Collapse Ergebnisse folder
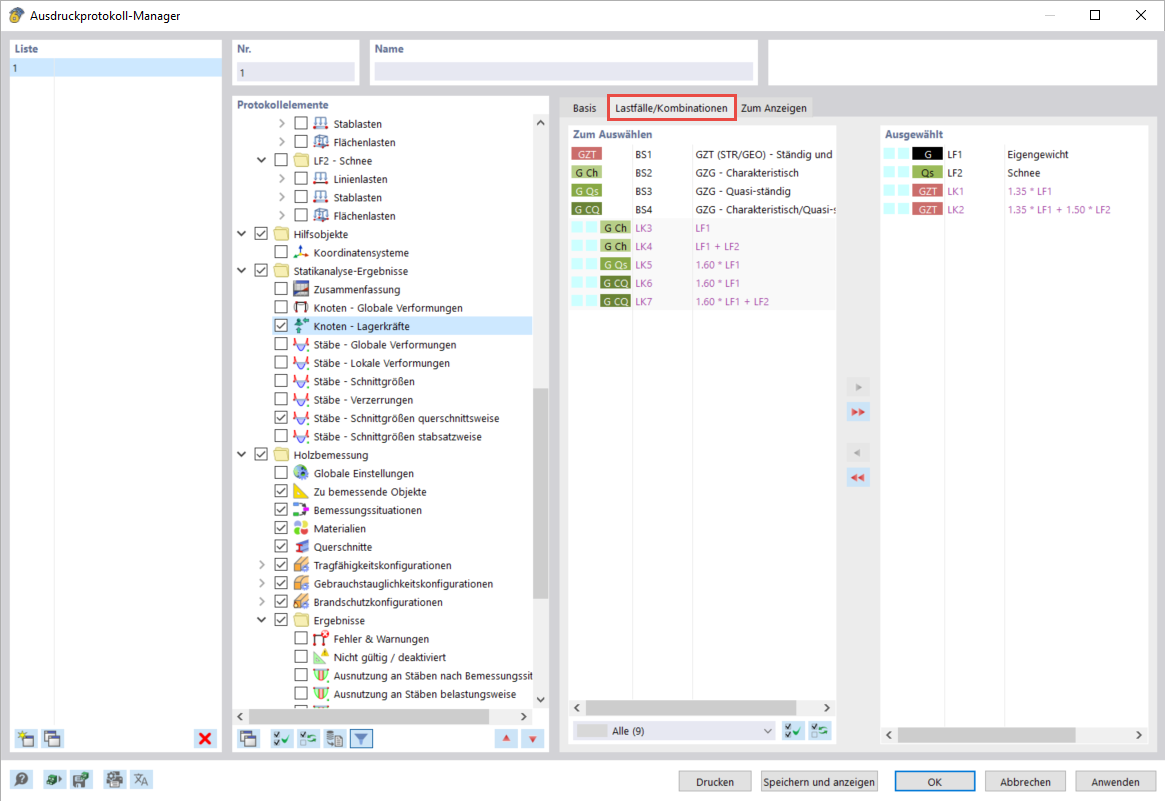 pos(262,620)
